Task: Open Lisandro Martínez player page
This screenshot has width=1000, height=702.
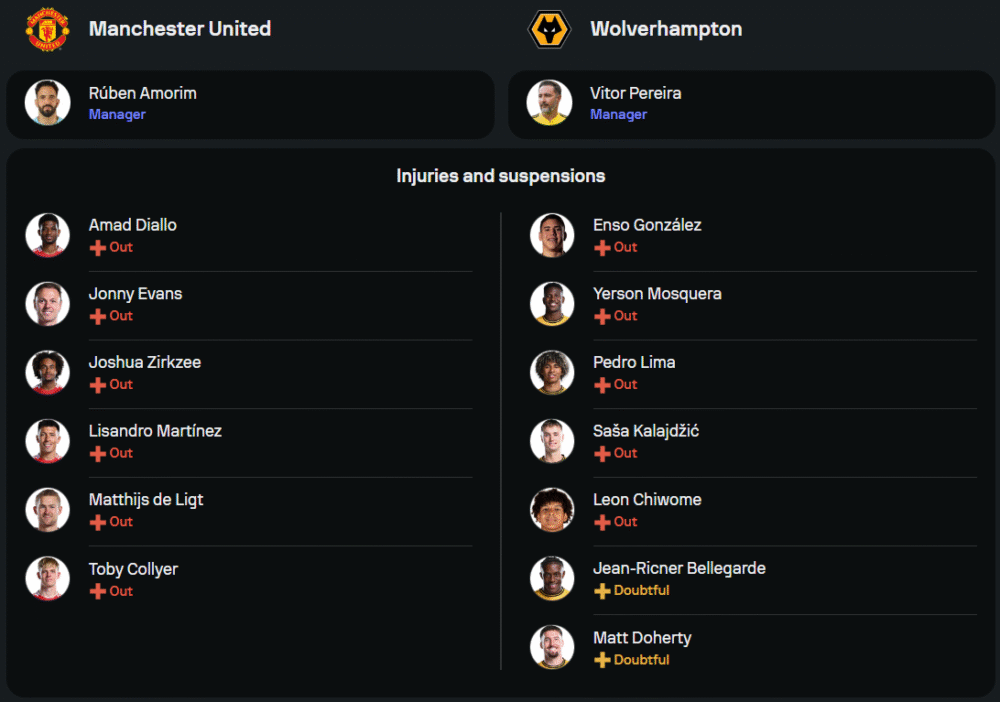Action: click(x=155, y=431)
